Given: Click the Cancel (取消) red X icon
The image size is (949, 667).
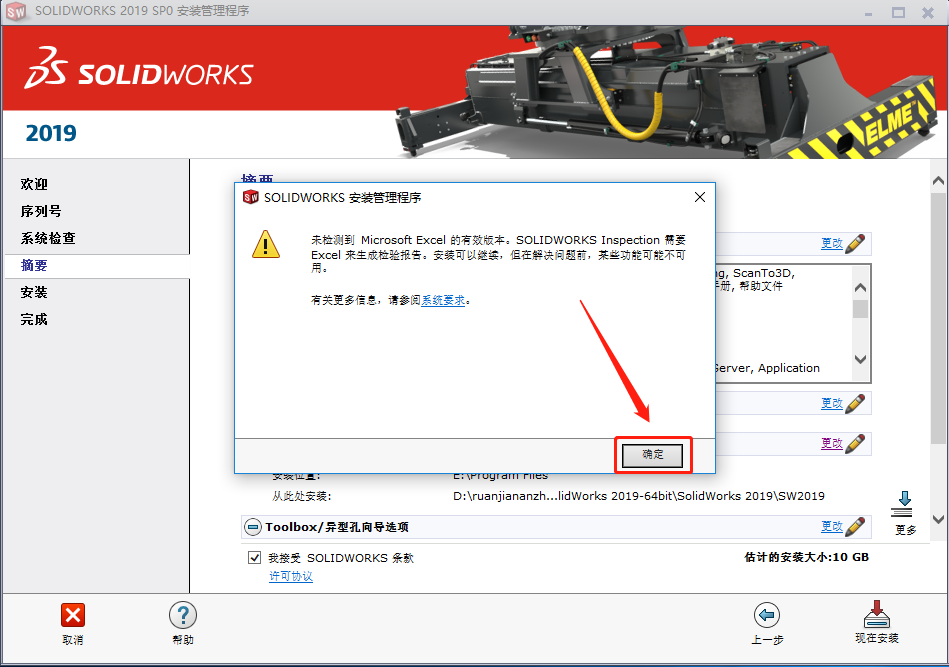Looking at the screenshot, I should [71, 616].
